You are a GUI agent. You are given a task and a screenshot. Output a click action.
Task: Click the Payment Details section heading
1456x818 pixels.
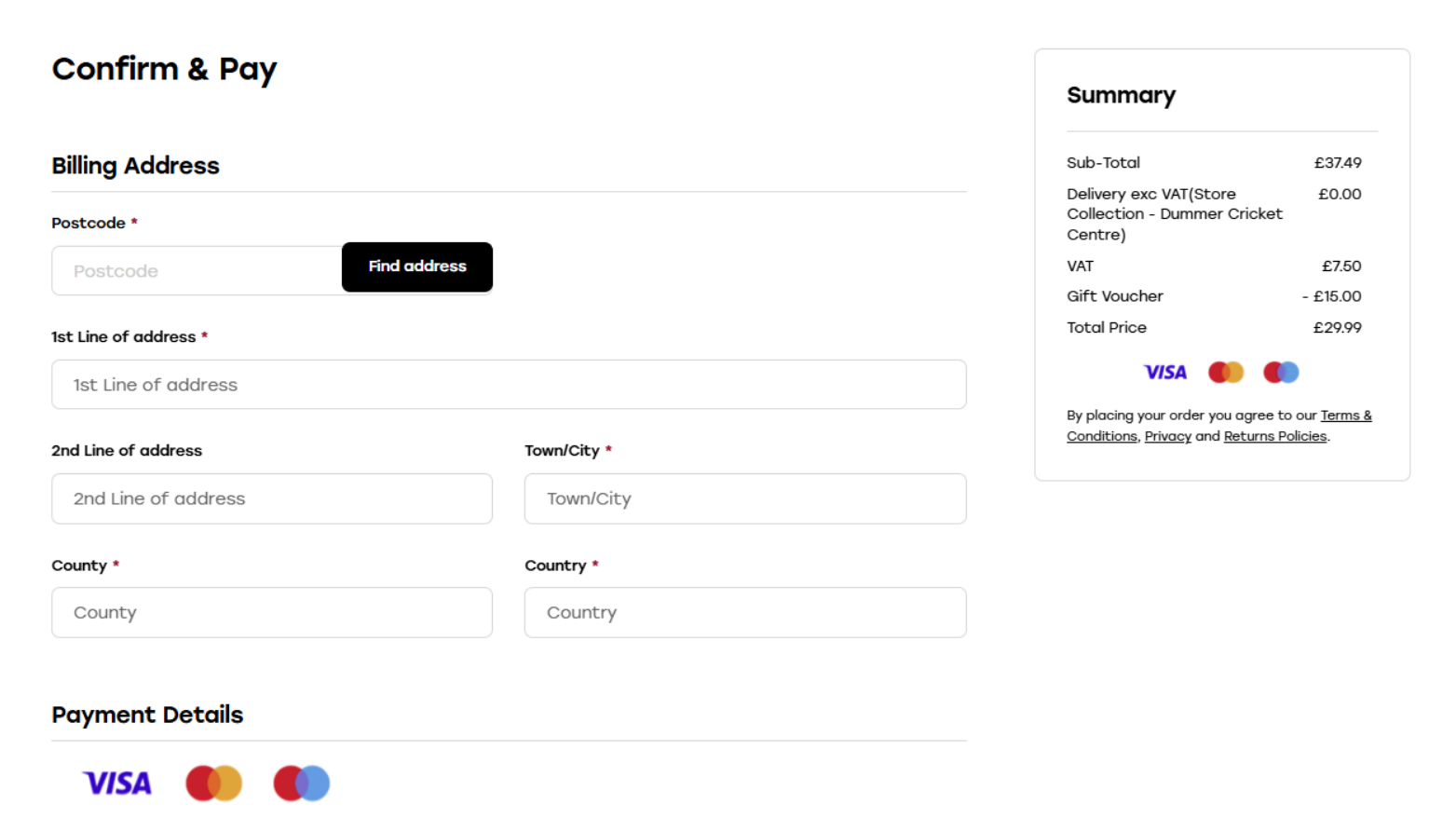(147, 715)
